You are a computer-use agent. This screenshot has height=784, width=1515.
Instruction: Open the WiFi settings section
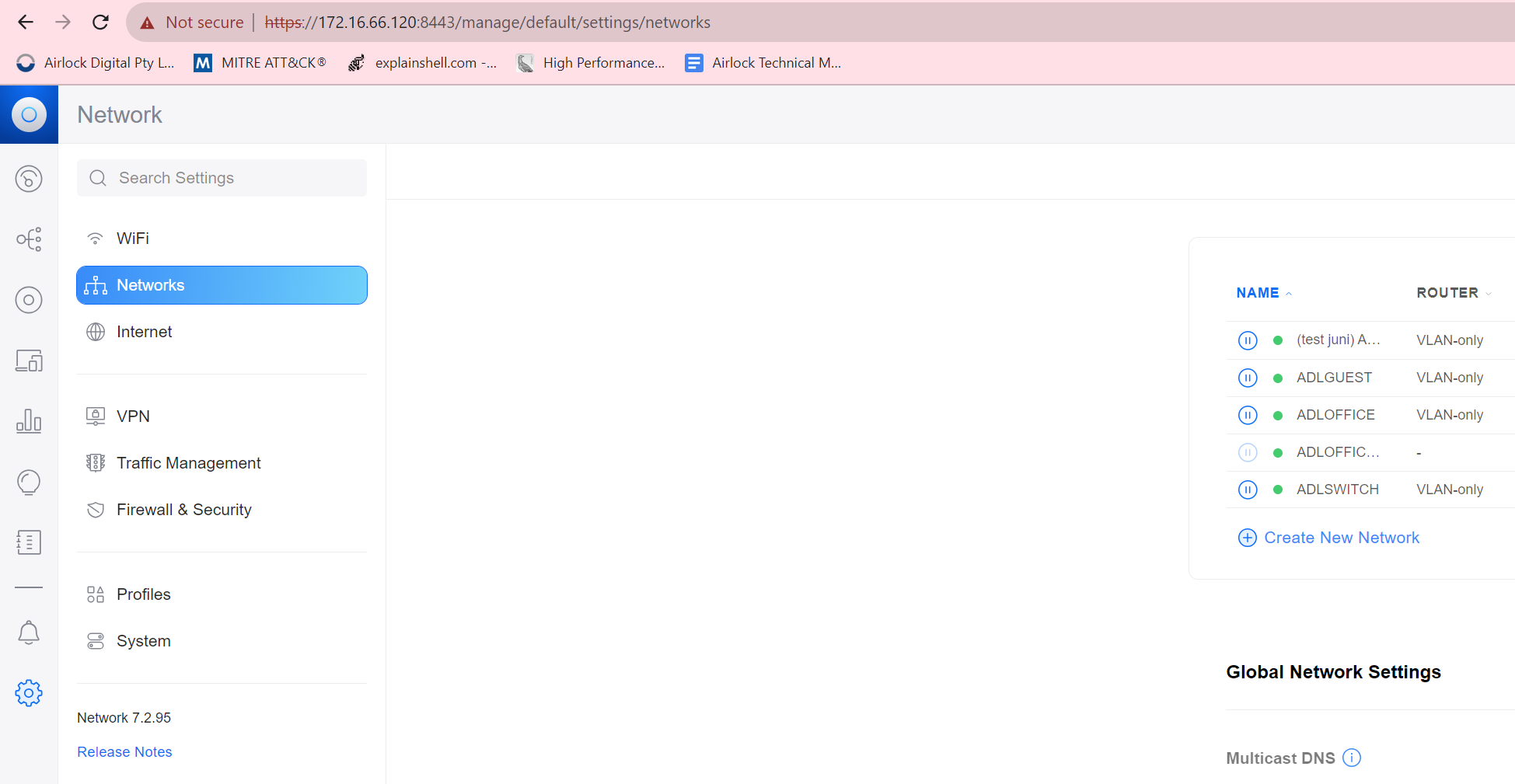click(133, 239)
